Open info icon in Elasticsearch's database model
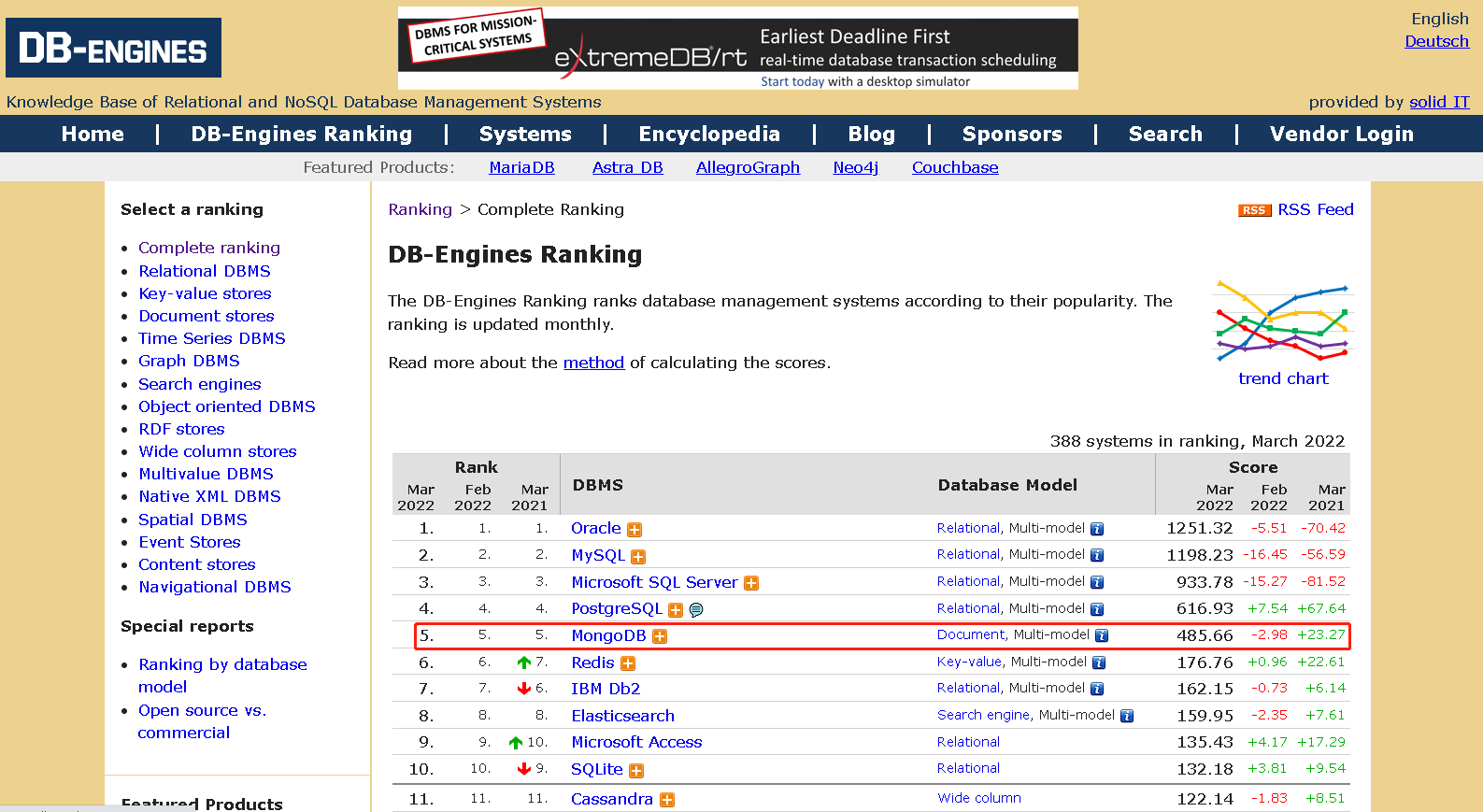 click(x=1127, y=716)
